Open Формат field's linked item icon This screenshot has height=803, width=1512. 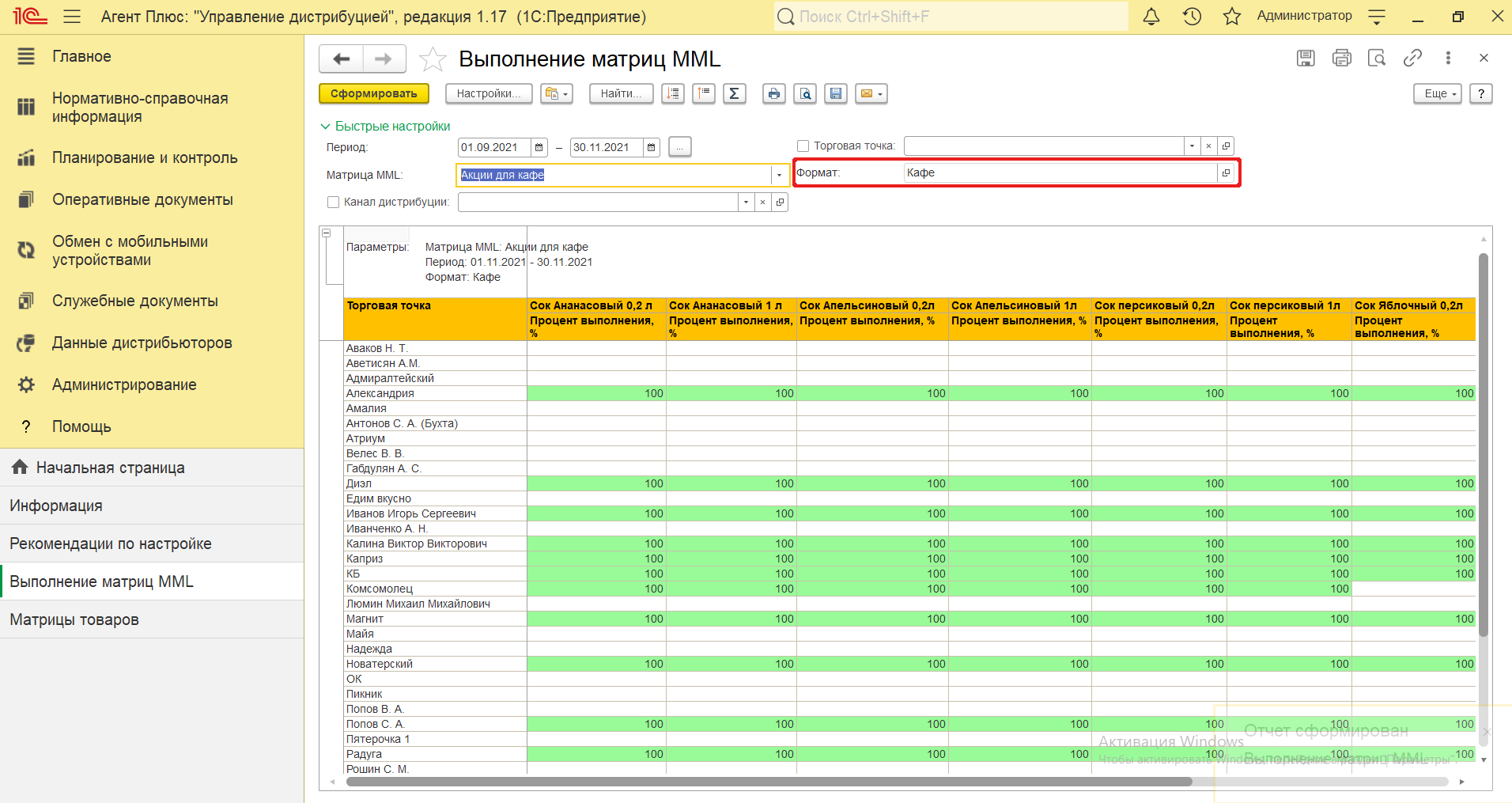pos(1226,172)
